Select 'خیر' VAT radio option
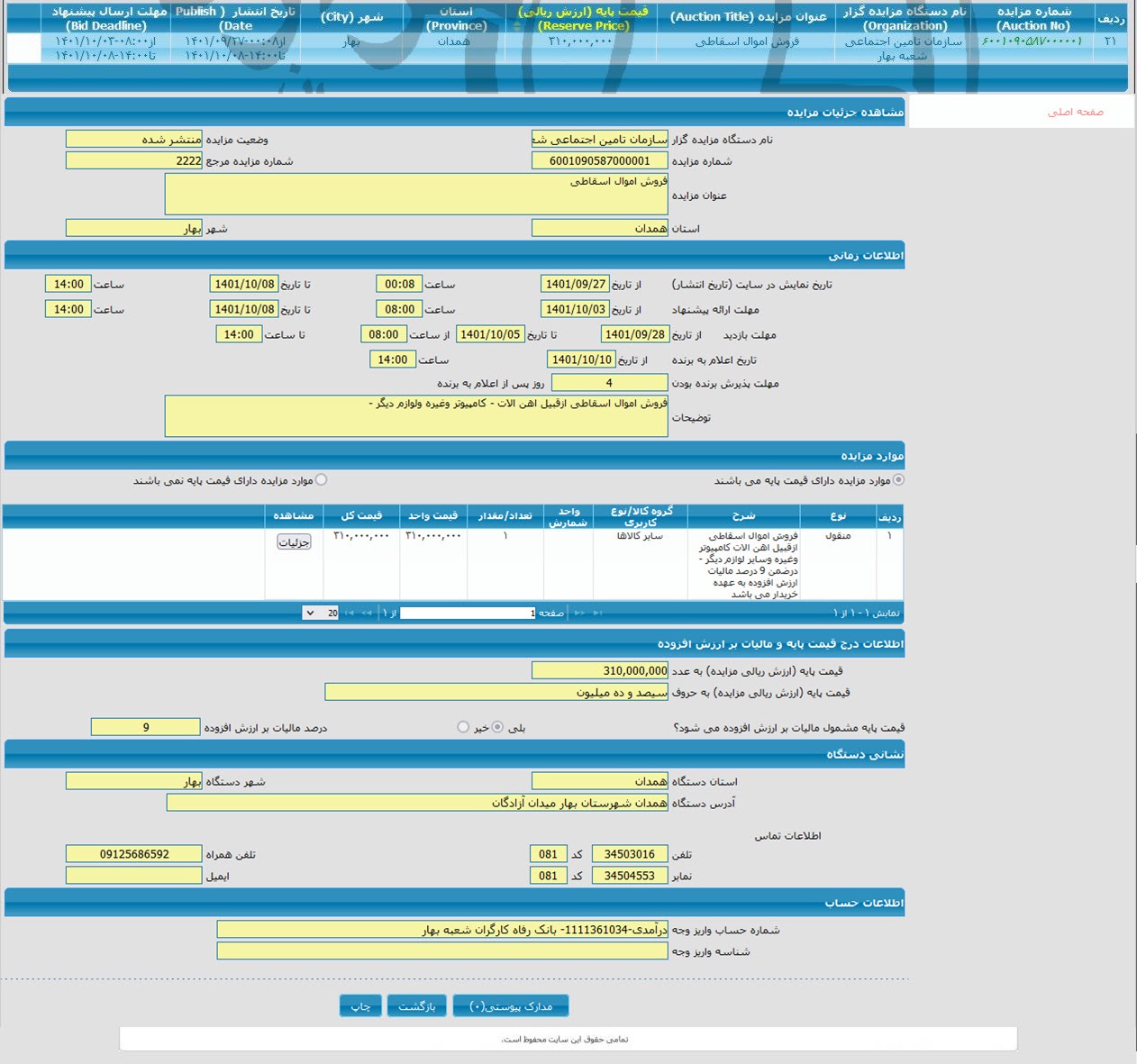Viewport: 1137px width, 1064px height. pos(463,727)
